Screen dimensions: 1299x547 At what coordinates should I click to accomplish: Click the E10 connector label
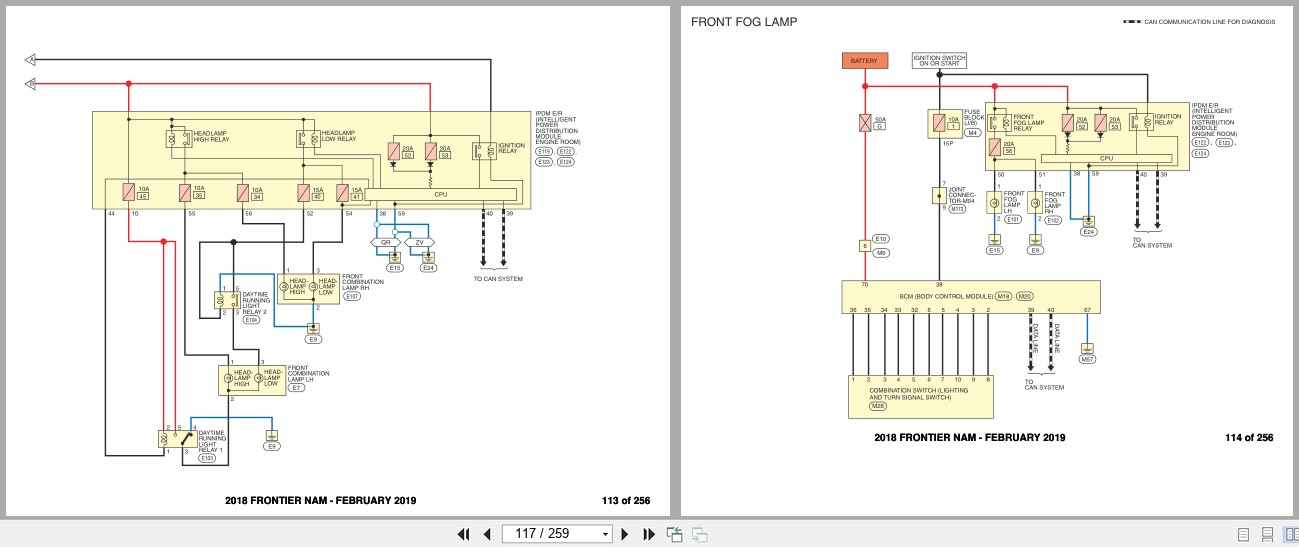click(x=881, y=239)
